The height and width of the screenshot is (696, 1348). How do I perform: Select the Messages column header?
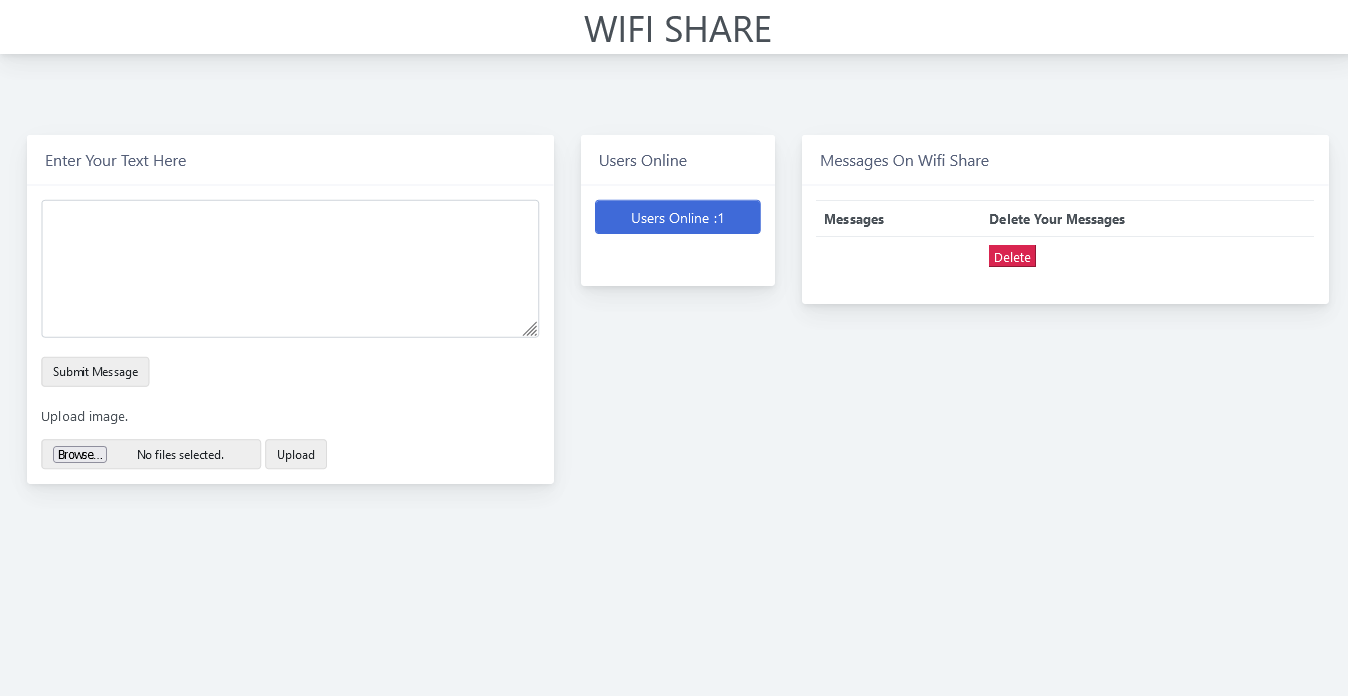tap(853, 219)
